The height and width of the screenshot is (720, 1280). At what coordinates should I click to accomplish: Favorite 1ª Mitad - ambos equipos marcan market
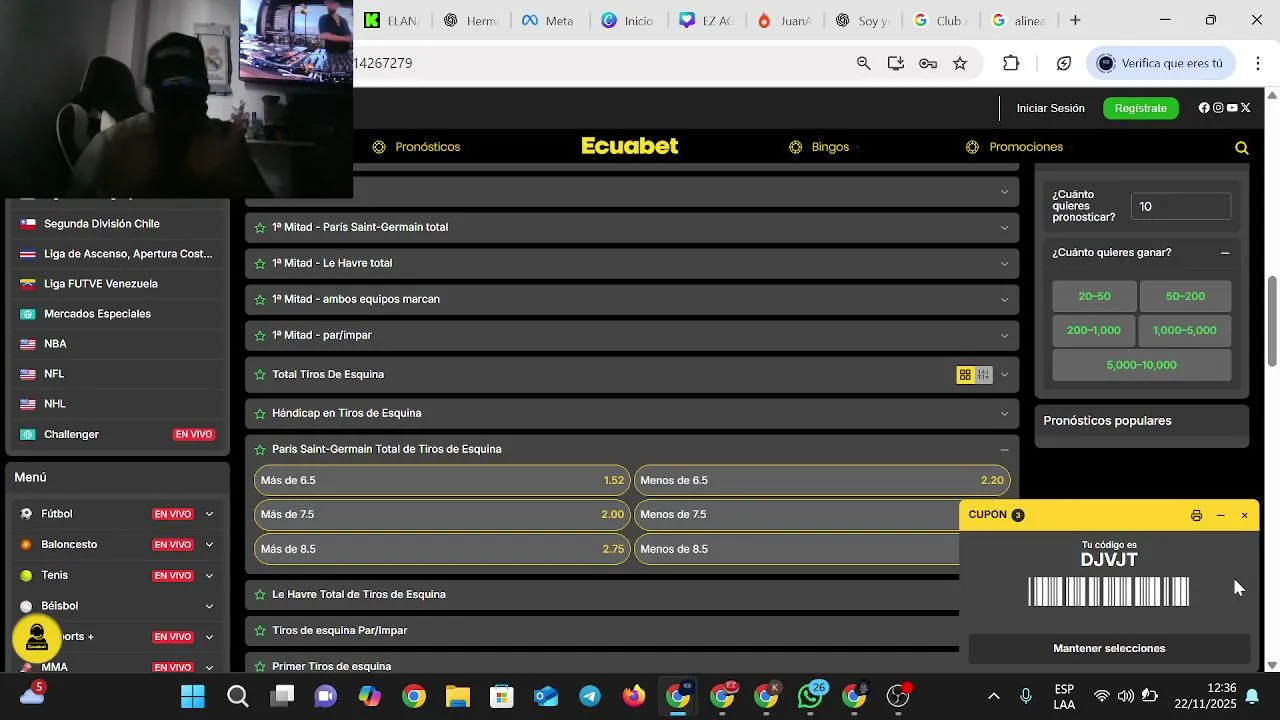[x=260, y=300]
